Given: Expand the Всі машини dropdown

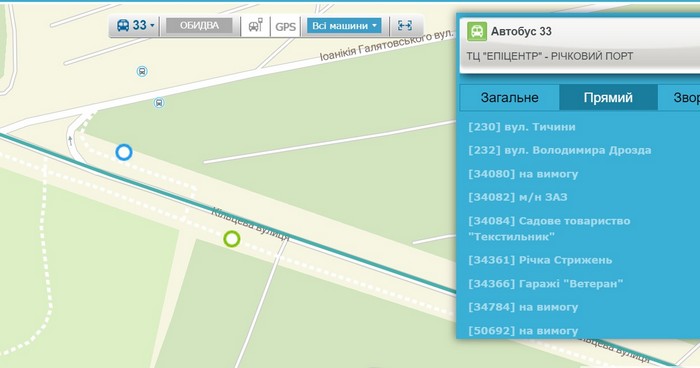Looking at the screenshot, I should click(344, 26).
